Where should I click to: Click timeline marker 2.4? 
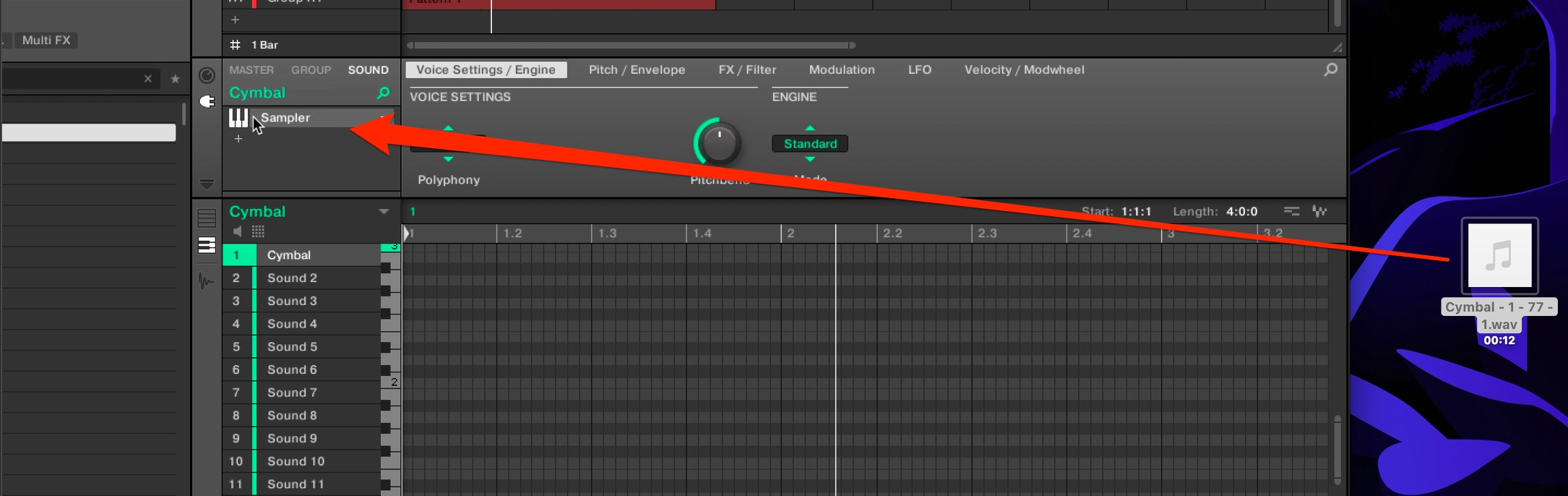click(1082, 234)
